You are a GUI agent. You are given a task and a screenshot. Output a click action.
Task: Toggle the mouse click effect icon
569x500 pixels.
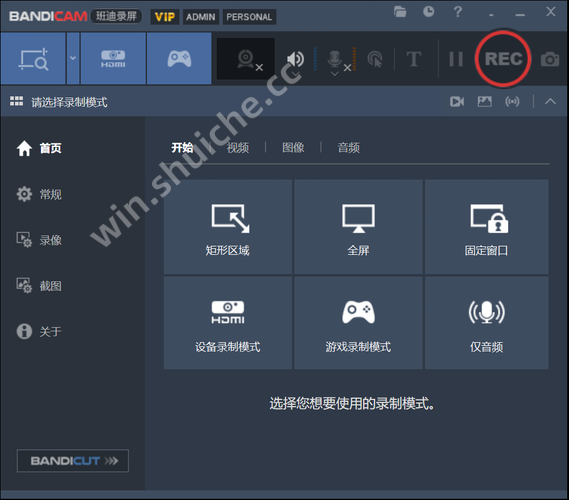375,59
